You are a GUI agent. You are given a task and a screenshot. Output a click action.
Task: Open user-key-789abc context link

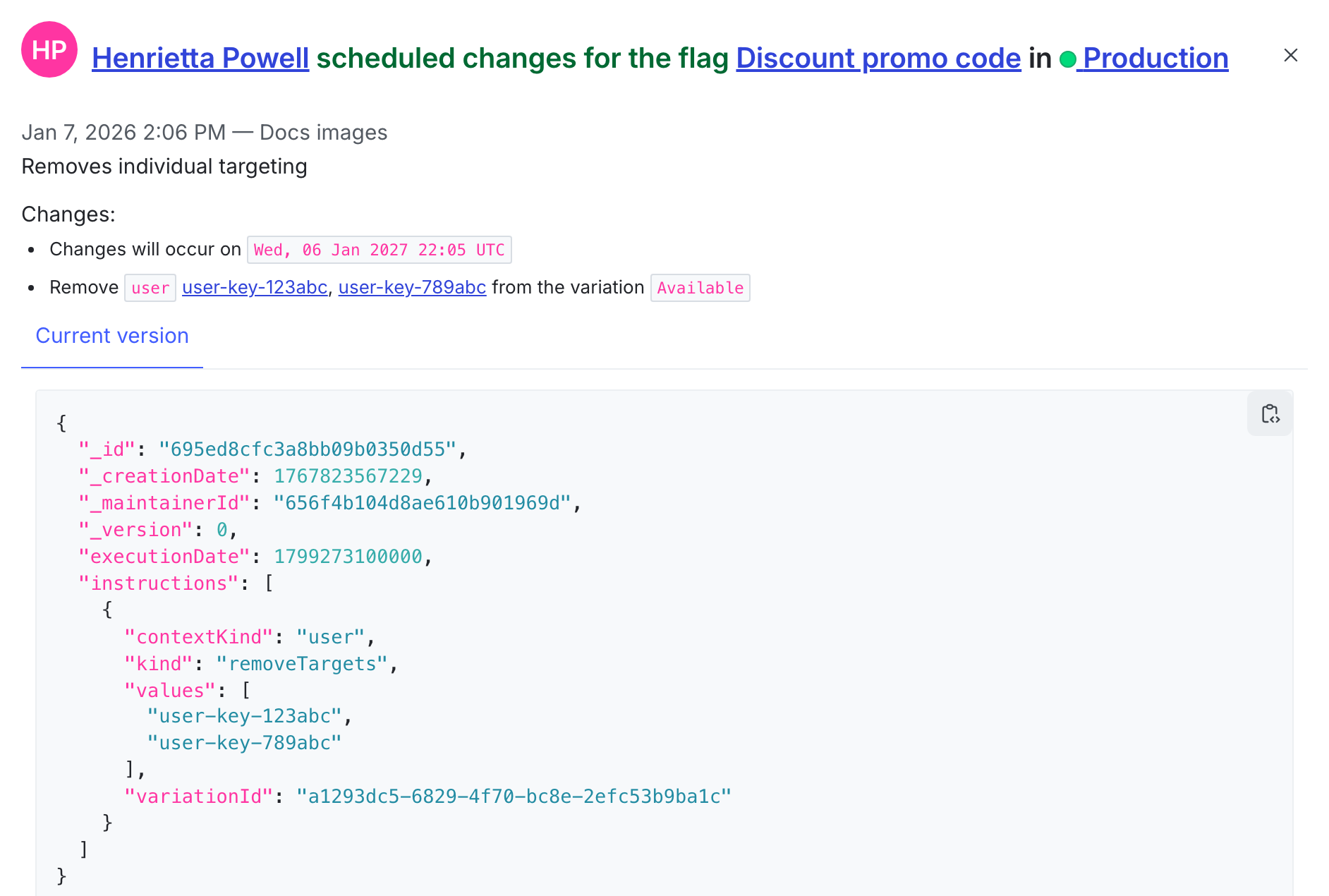point(412,288)
